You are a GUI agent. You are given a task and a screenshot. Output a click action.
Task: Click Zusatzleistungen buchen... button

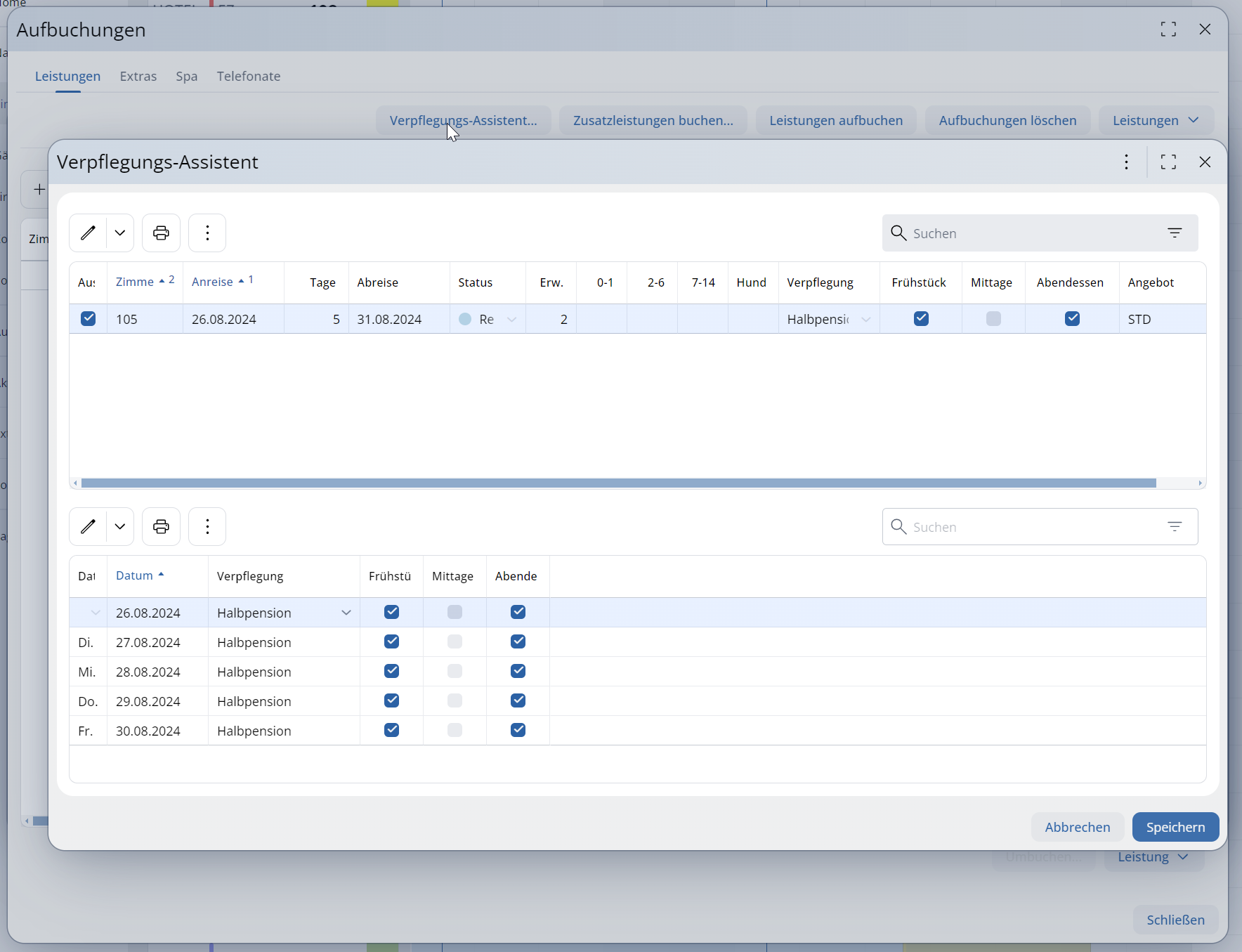pyautogui.click(x=653, y=120)
